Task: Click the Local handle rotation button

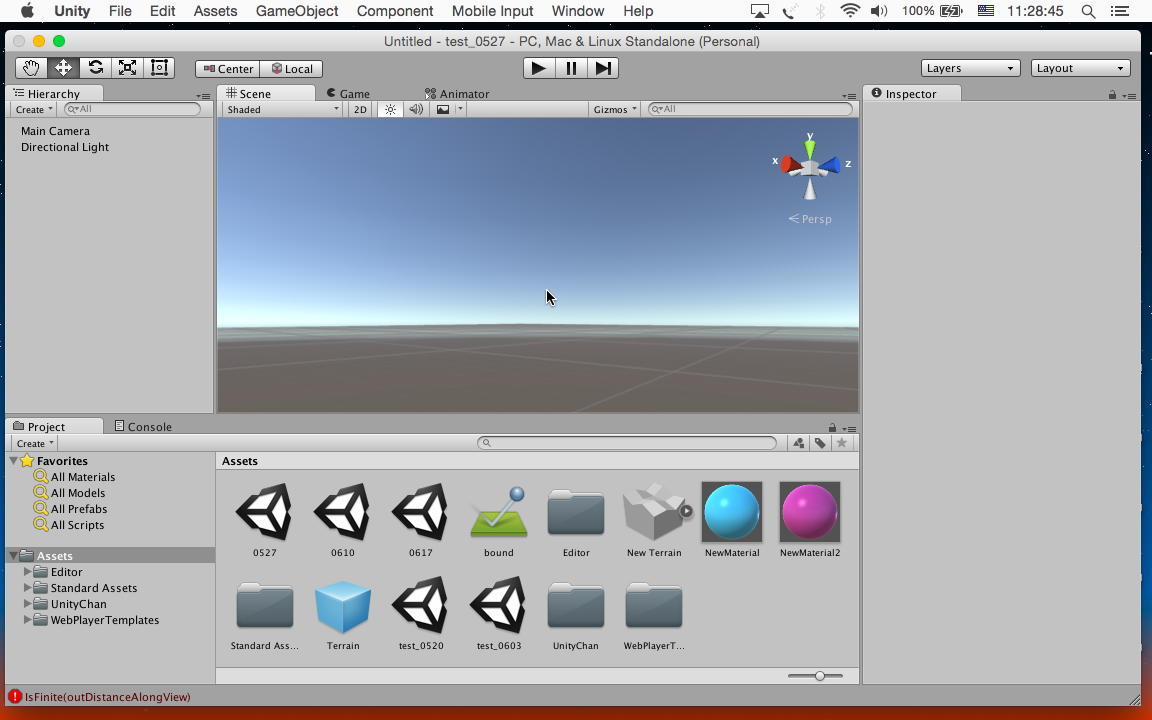Action: (x=291, y=69)
